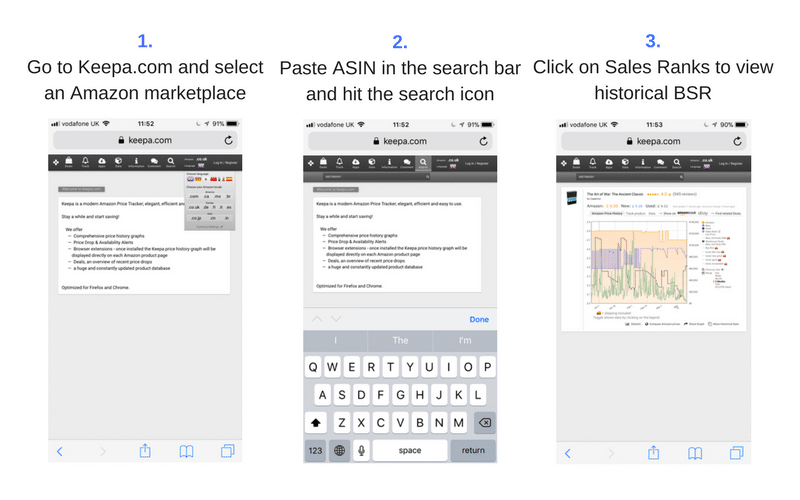The height and width of the screenshot is (500, 800).
Task: Tap reload icon in step 2 phone
Action: tap(483, 141)
